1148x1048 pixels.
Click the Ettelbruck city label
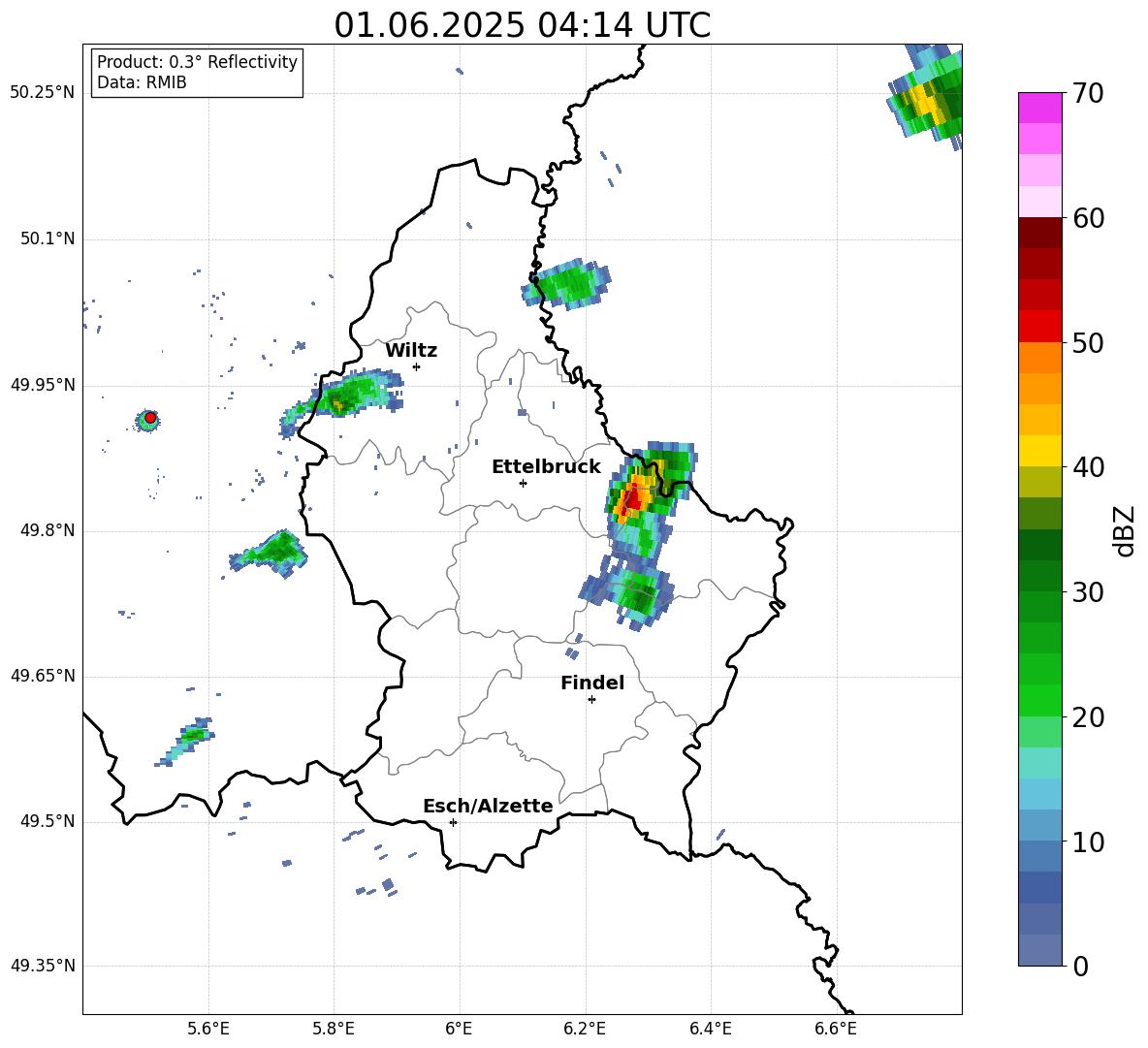(x=546, y=467)
